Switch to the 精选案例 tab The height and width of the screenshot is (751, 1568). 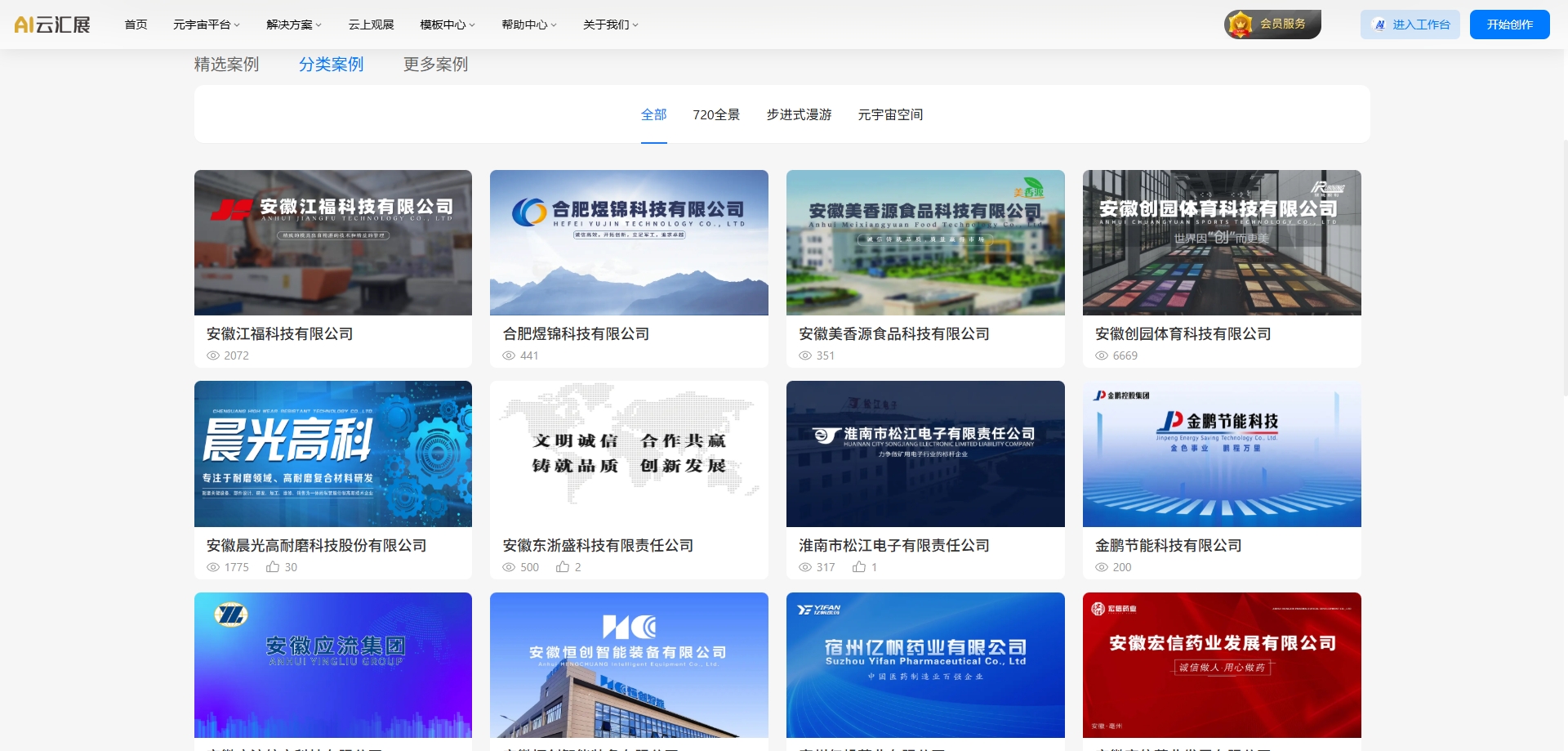pos(226,65)
